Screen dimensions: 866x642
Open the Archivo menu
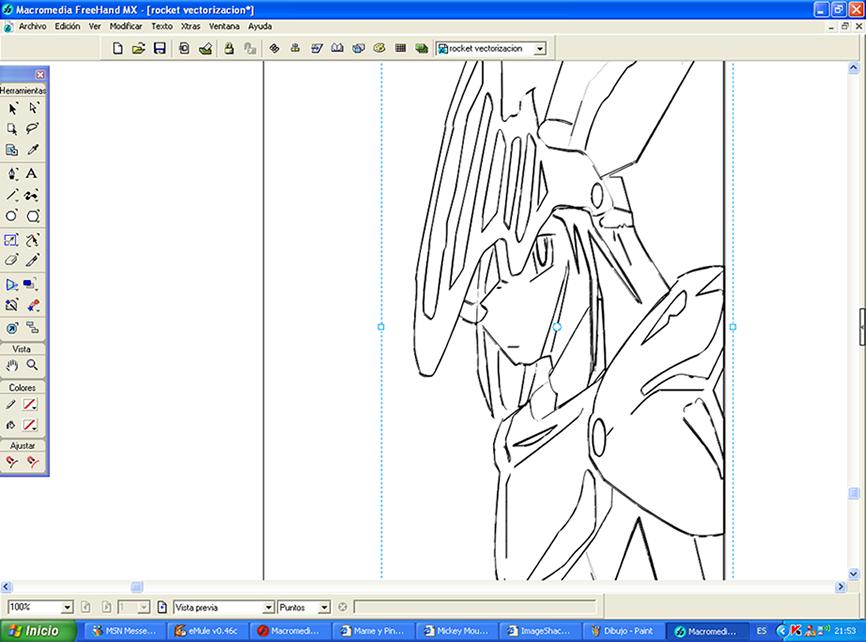(33, 26)
